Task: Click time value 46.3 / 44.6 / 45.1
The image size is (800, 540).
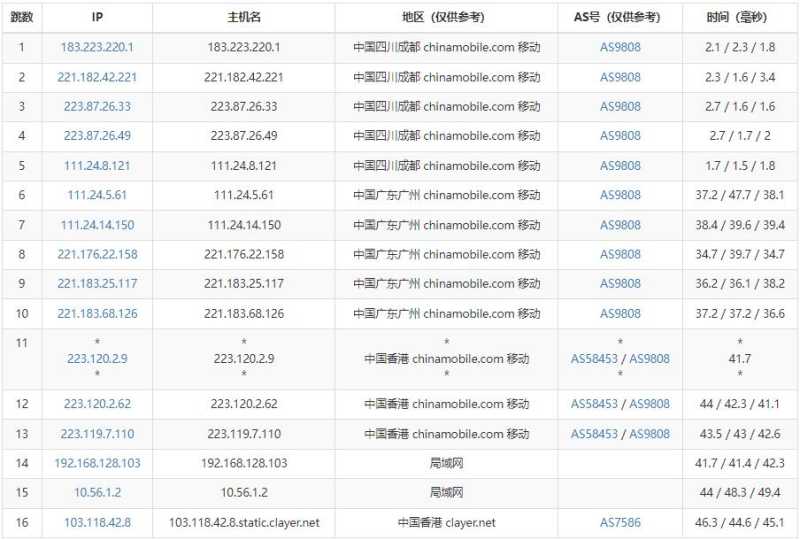Action: [x=740, y=523]
